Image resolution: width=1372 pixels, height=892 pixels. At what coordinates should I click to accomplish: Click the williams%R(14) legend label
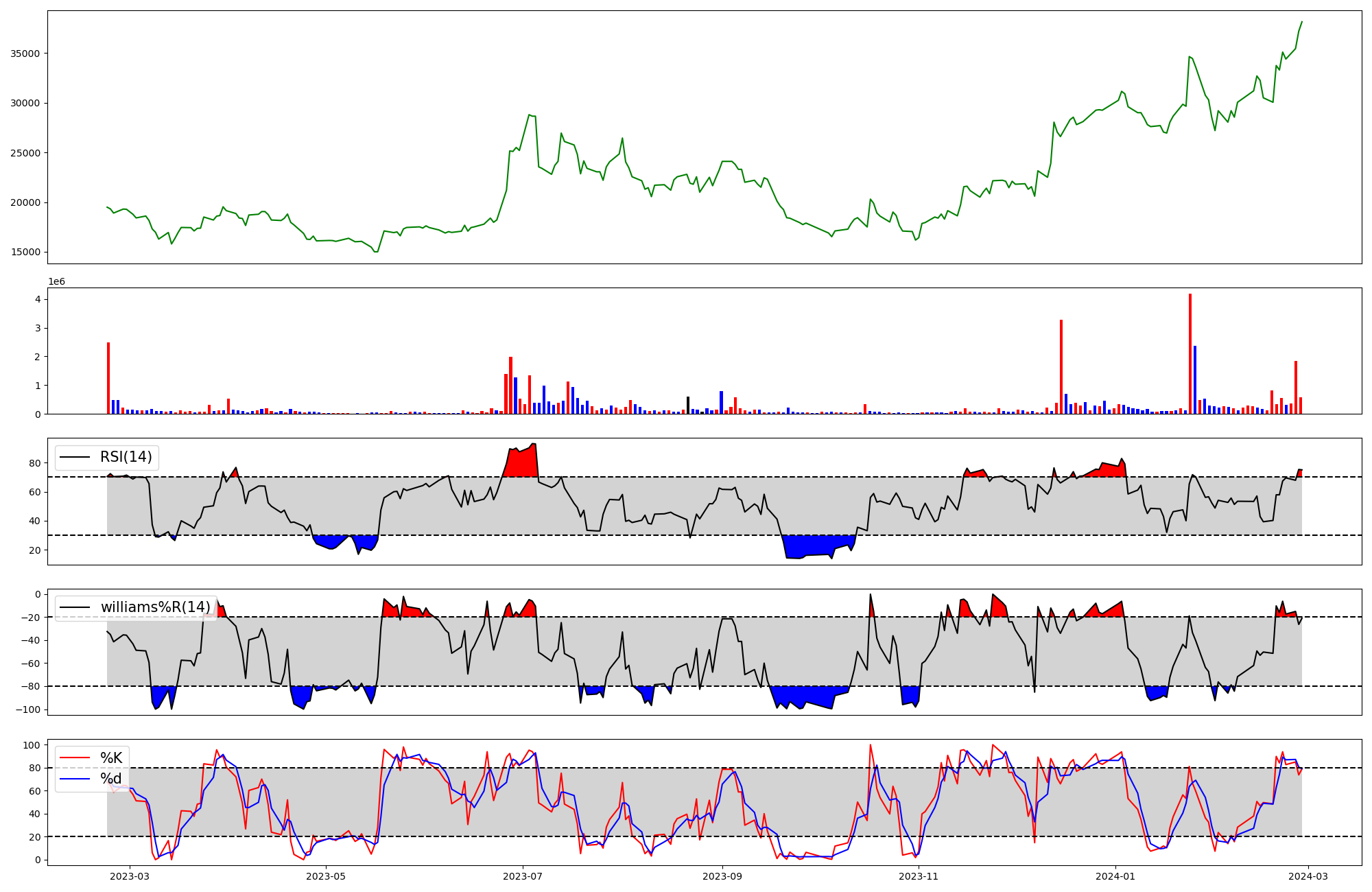point(155,607)
